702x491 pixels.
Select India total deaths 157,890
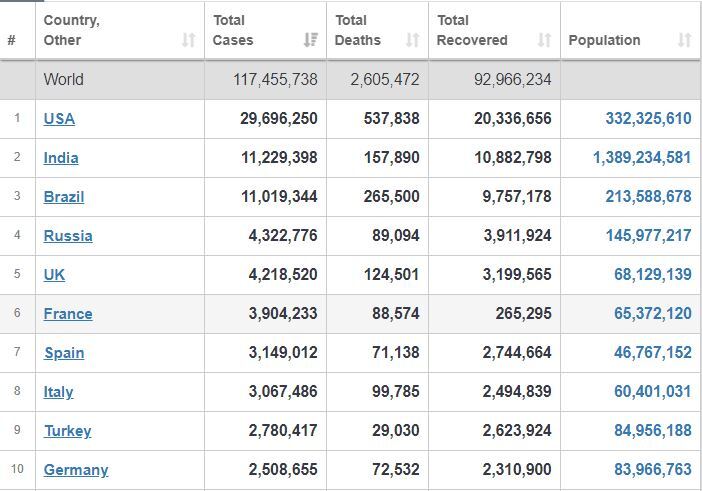(391, 158)
